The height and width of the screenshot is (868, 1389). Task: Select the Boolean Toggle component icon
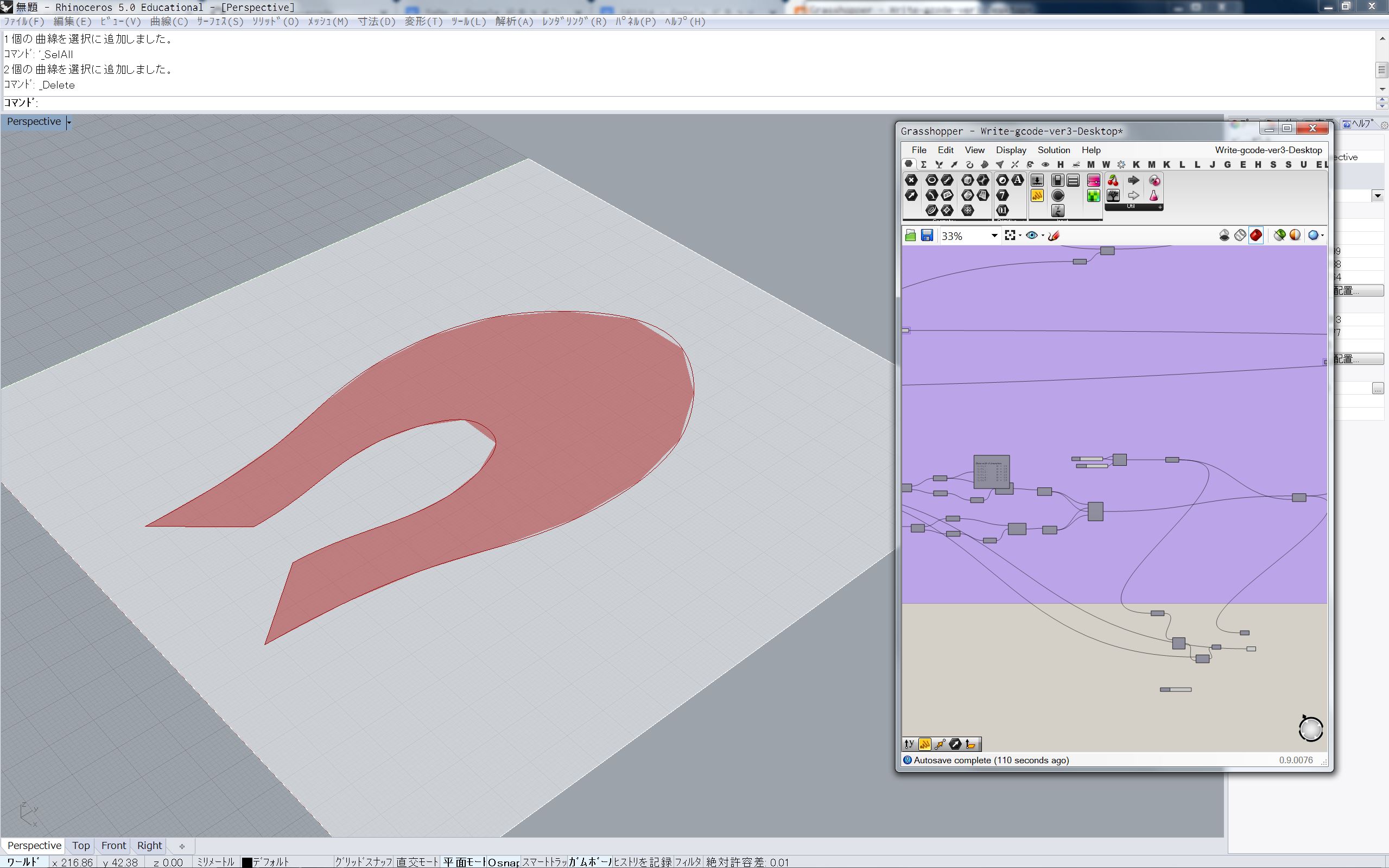[1057, 180]
